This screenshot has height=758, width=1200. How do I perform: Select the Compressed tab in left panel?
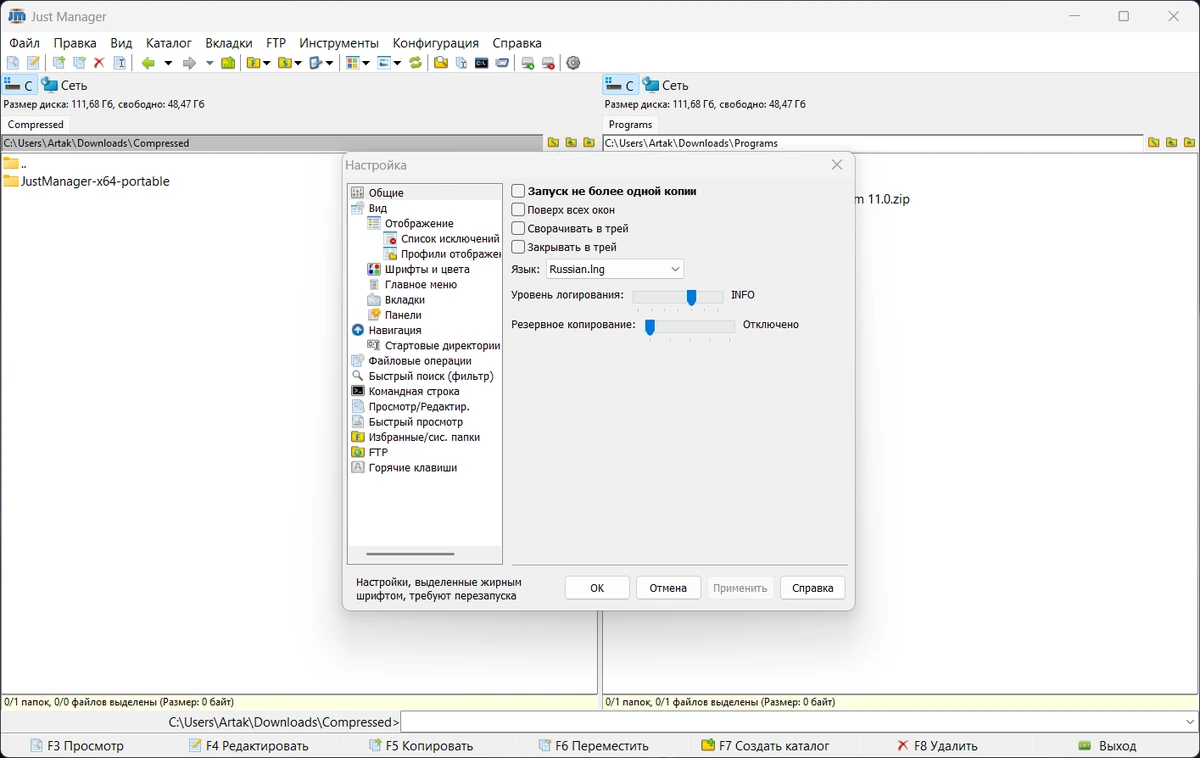36,125
